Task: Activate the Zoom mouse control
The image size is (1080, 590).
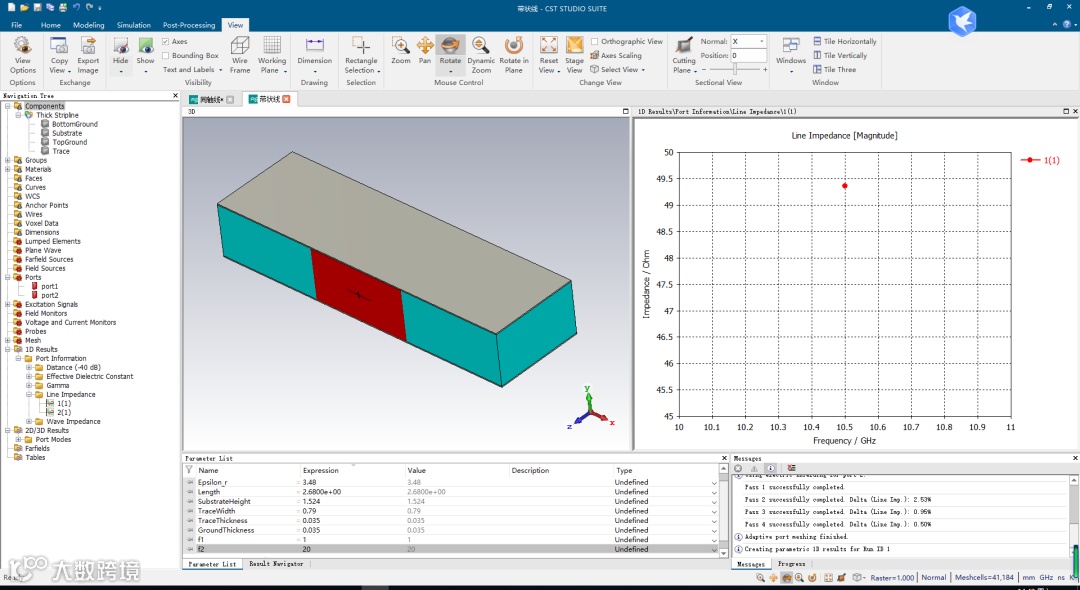Action: pos(401,50)
